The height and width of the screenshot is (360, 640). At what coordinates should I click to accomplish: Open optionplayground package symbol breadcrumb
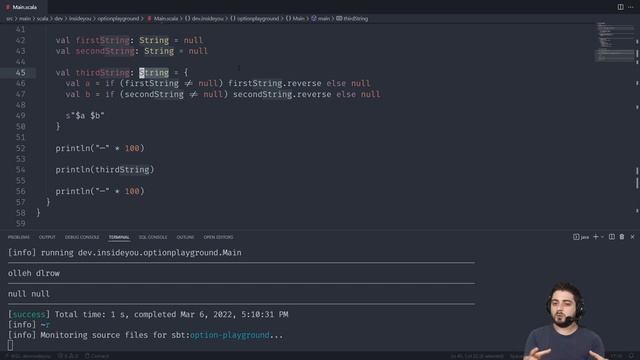tap(255, 18)
